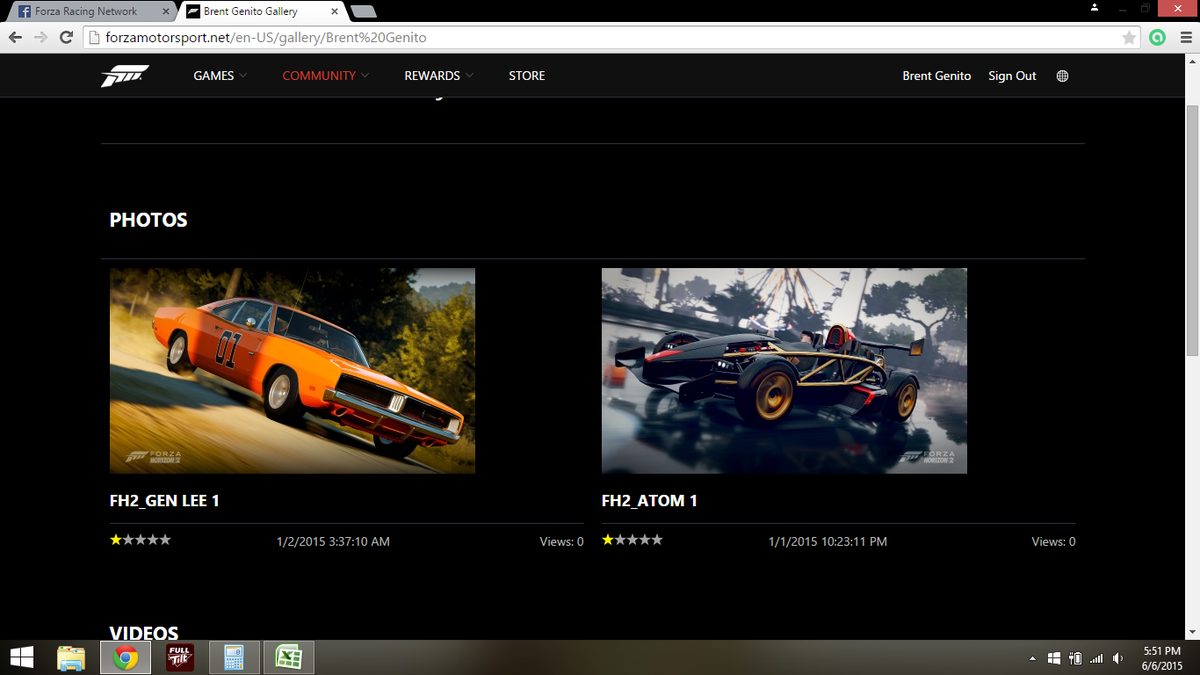This screenshot has height=675, width=1200.
Task: Click the VIDEOS section heading
Action: (144, 633)
